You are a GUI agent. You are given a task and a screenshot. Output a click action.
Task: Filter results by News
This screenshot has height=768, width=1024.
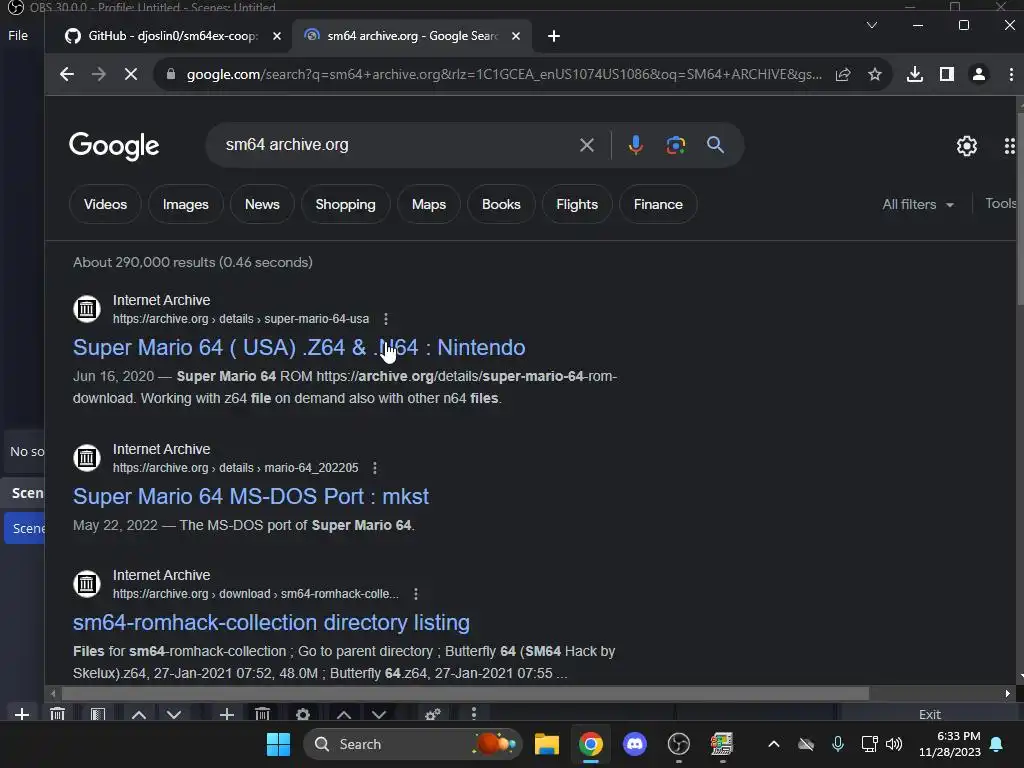pos(262,204)
